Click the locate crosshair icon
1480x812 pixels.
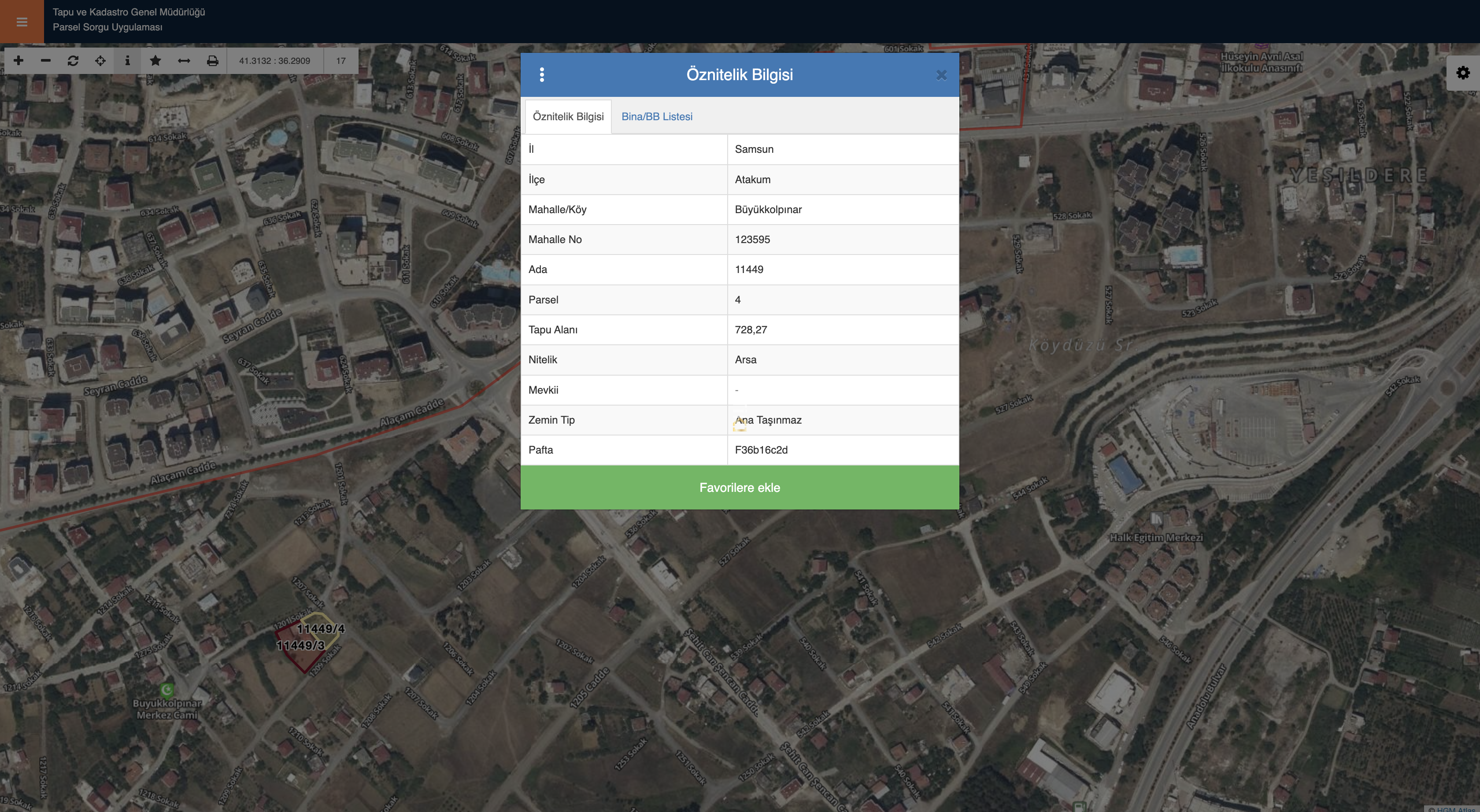(100, 61)
